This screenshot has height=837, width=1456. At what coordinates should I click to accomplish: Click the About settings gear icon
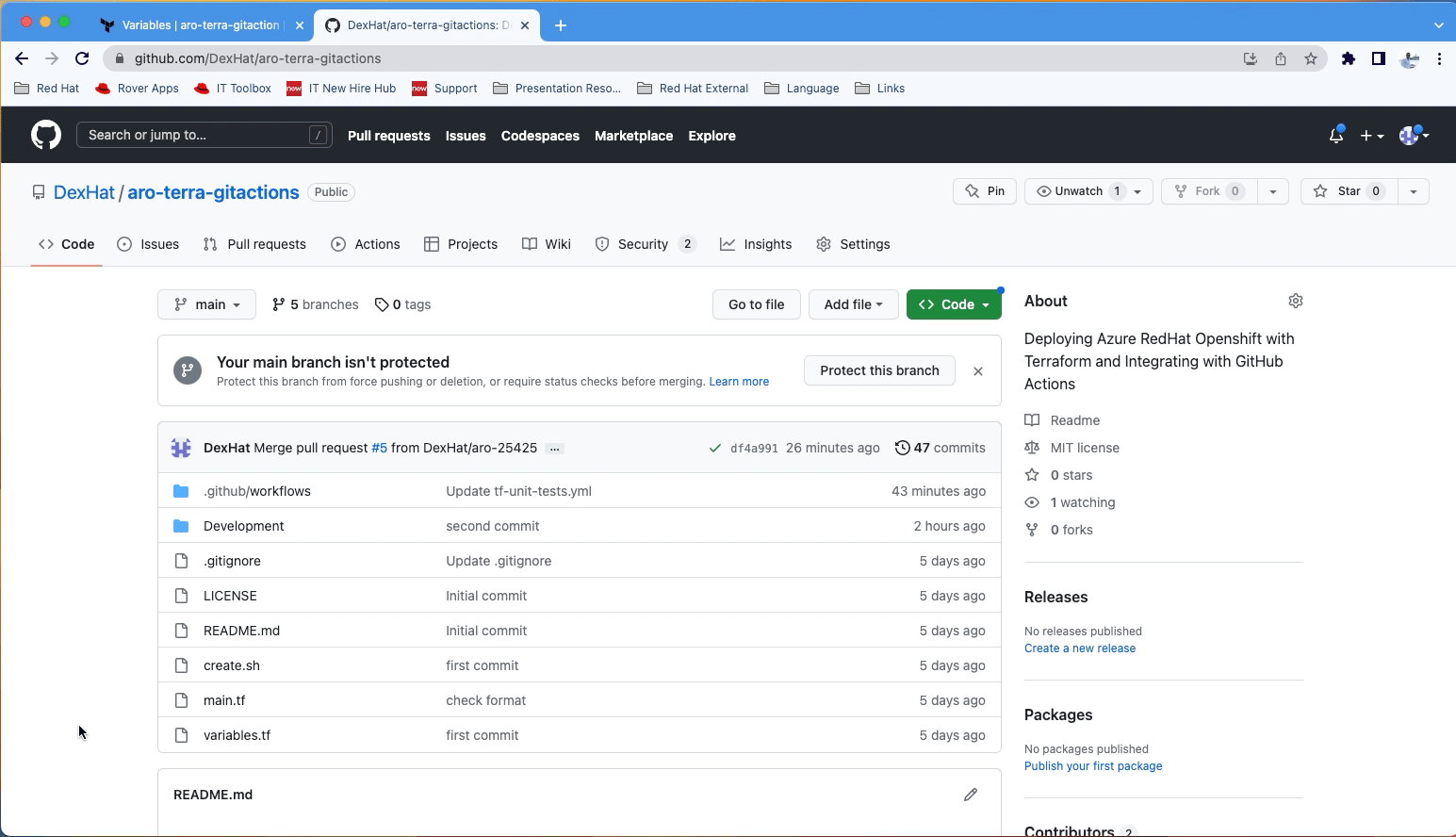1296,301
